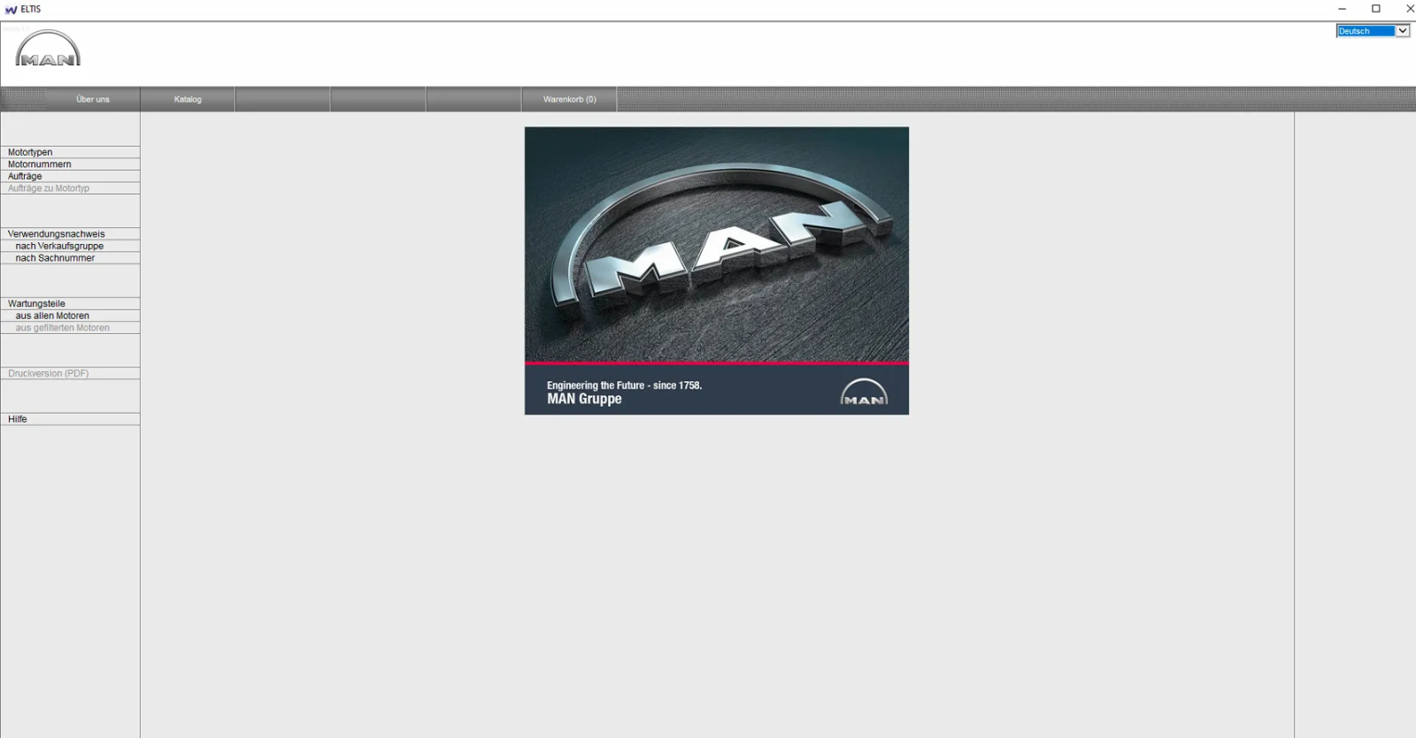Viewport: 1416px width, 738px height.
Task: Maximize the ELTIS window
Action: coord(1376,9)
